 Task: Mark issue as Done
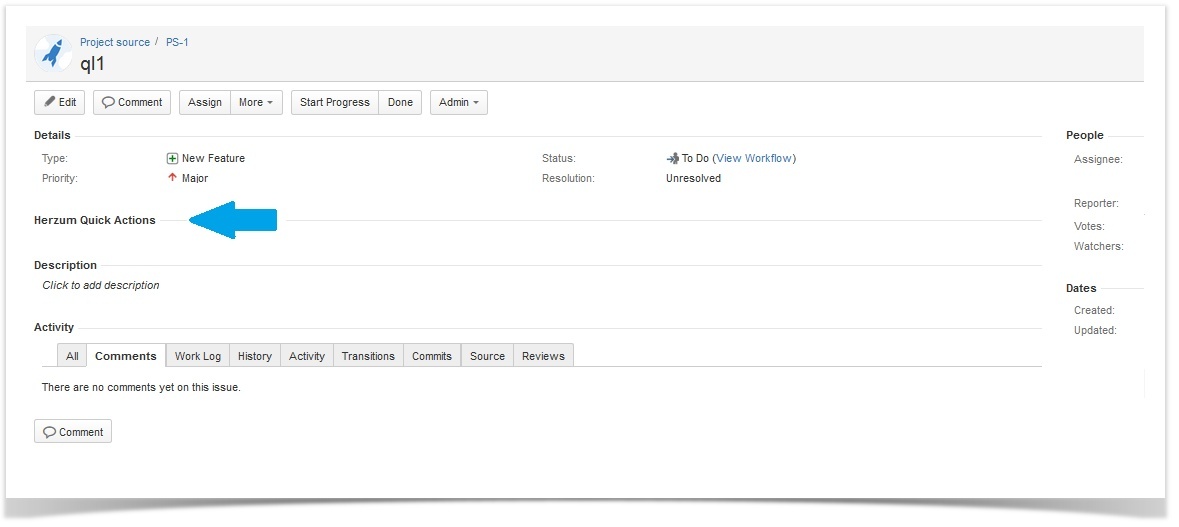[x=400, y=102]
